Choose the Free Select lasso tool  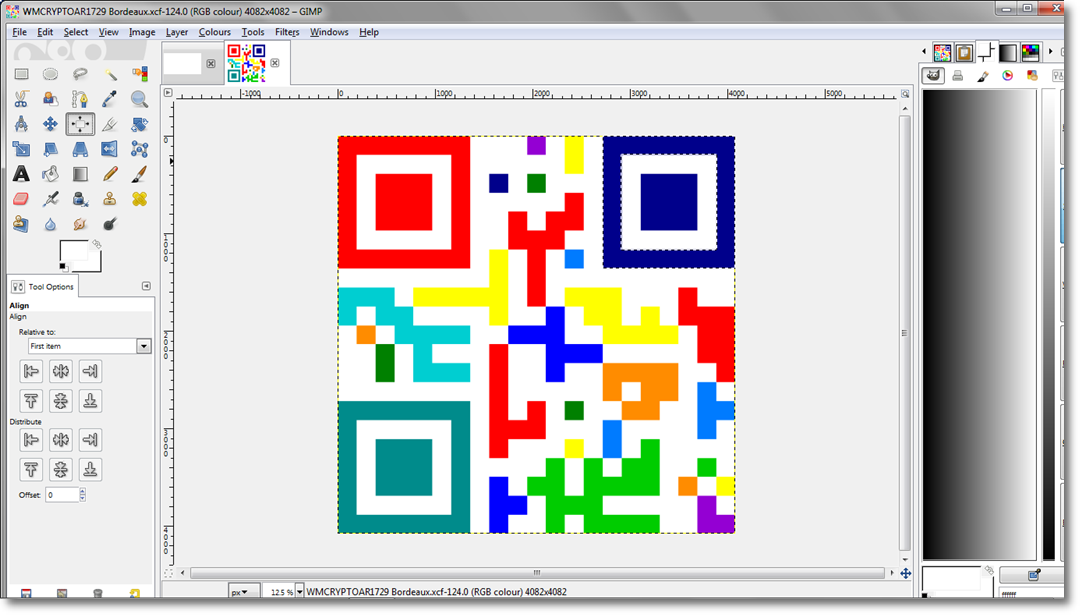click(x=80, y=74)
